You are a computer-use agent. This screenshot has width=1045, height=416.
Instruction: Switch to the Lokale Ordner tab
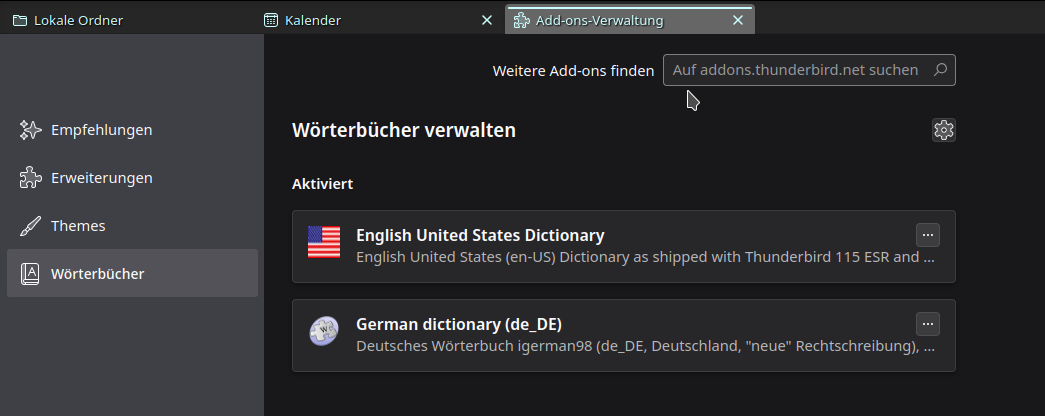click(x=78, y=20)
